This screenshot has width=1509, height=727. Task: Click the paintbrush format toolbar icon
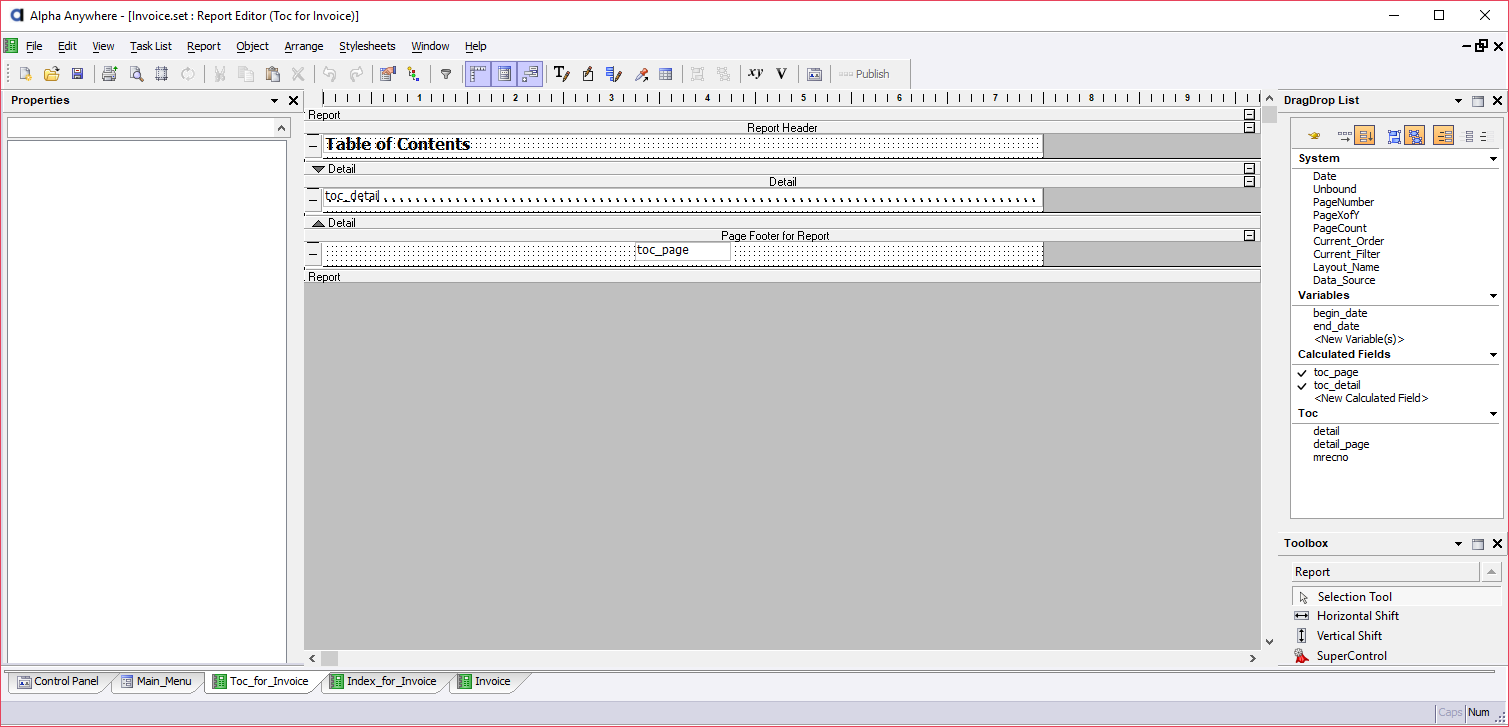614,74
